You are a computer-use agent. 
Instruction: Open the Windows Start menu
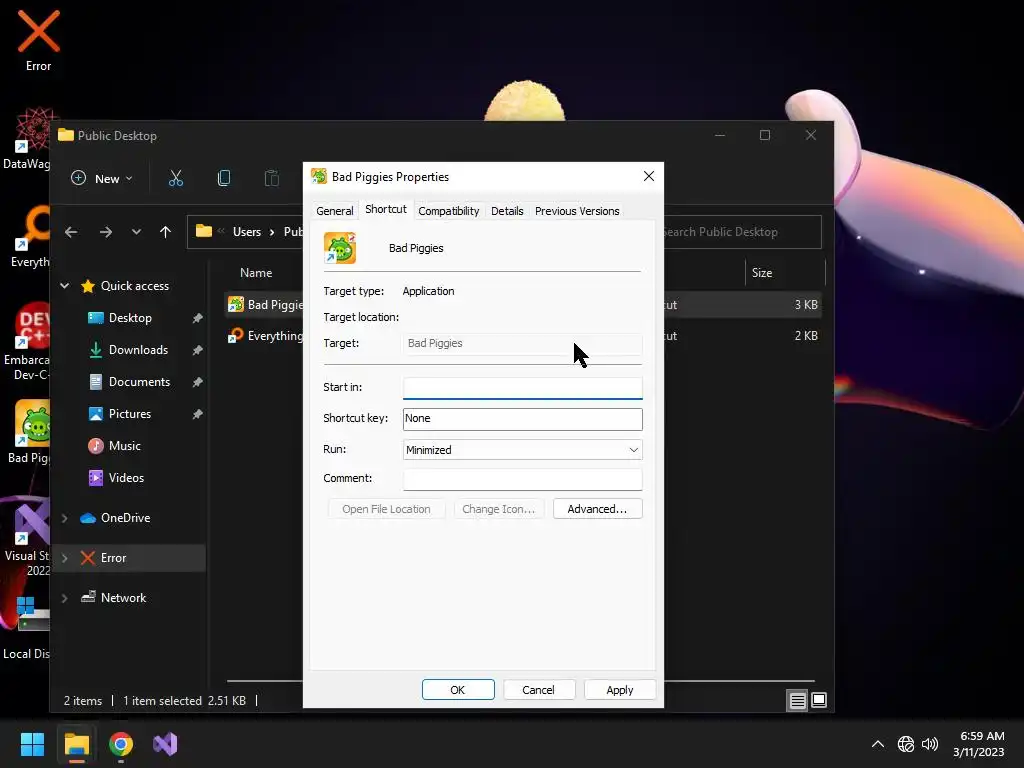pos(32,744)
